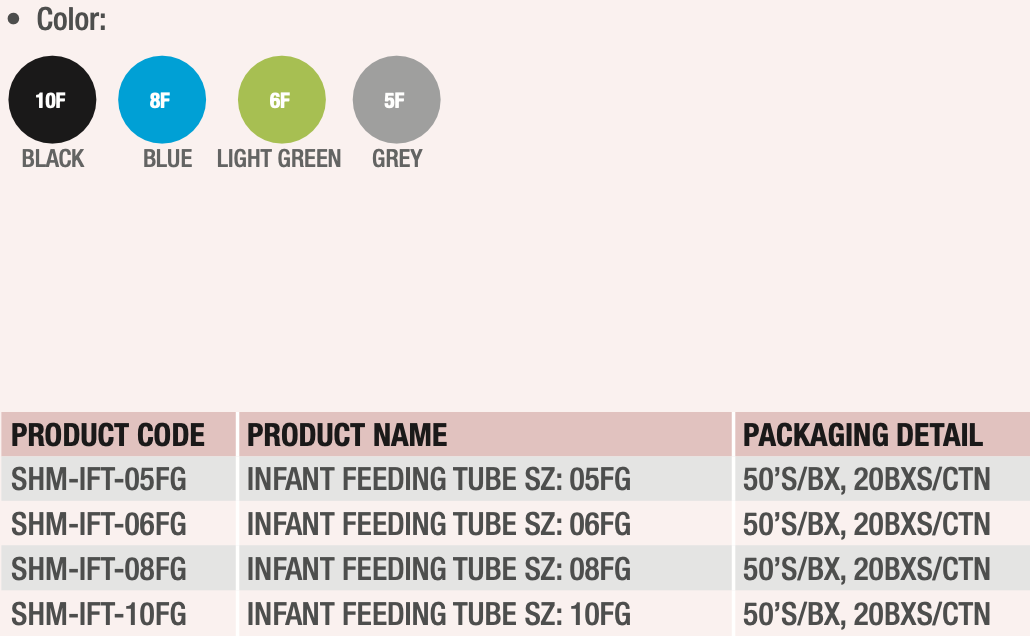The width and height of the screenshot is (1030, 636).
Task: Click Infant Feeding Tube SZ: 05FG name
Action: [439, 479]
